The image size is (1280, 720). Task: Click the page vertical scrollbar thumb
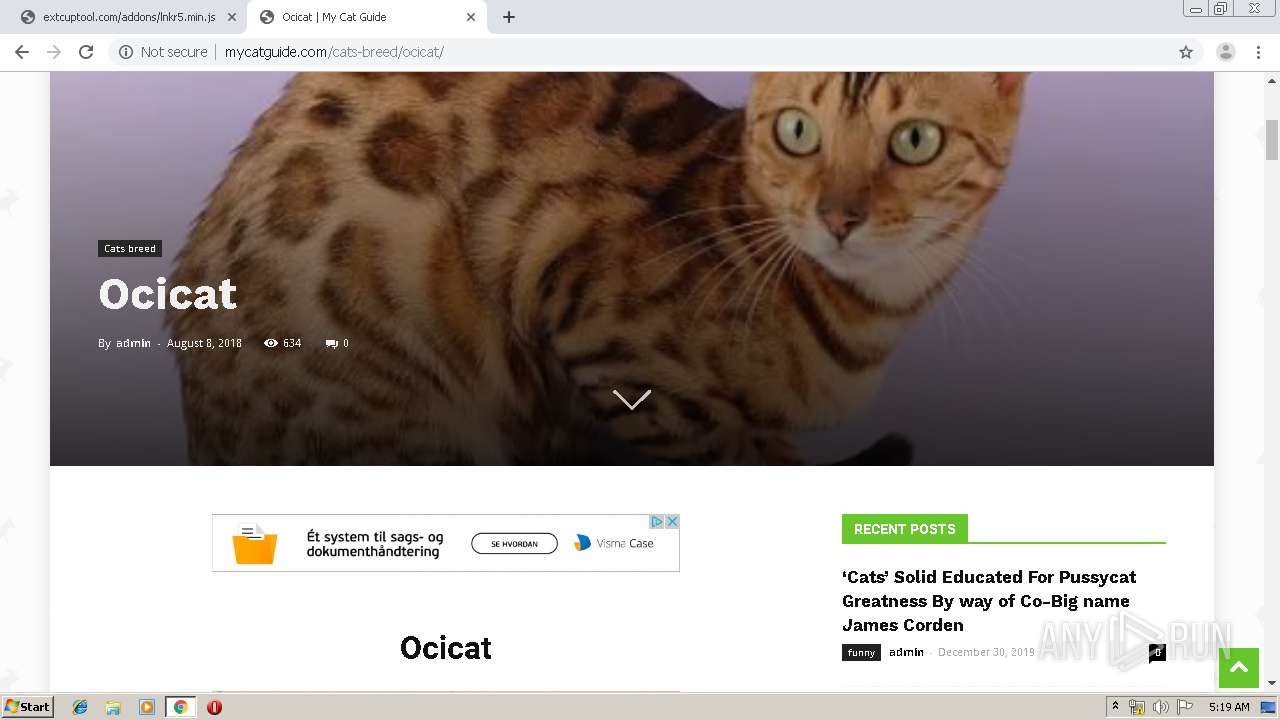click(1272, 139)
